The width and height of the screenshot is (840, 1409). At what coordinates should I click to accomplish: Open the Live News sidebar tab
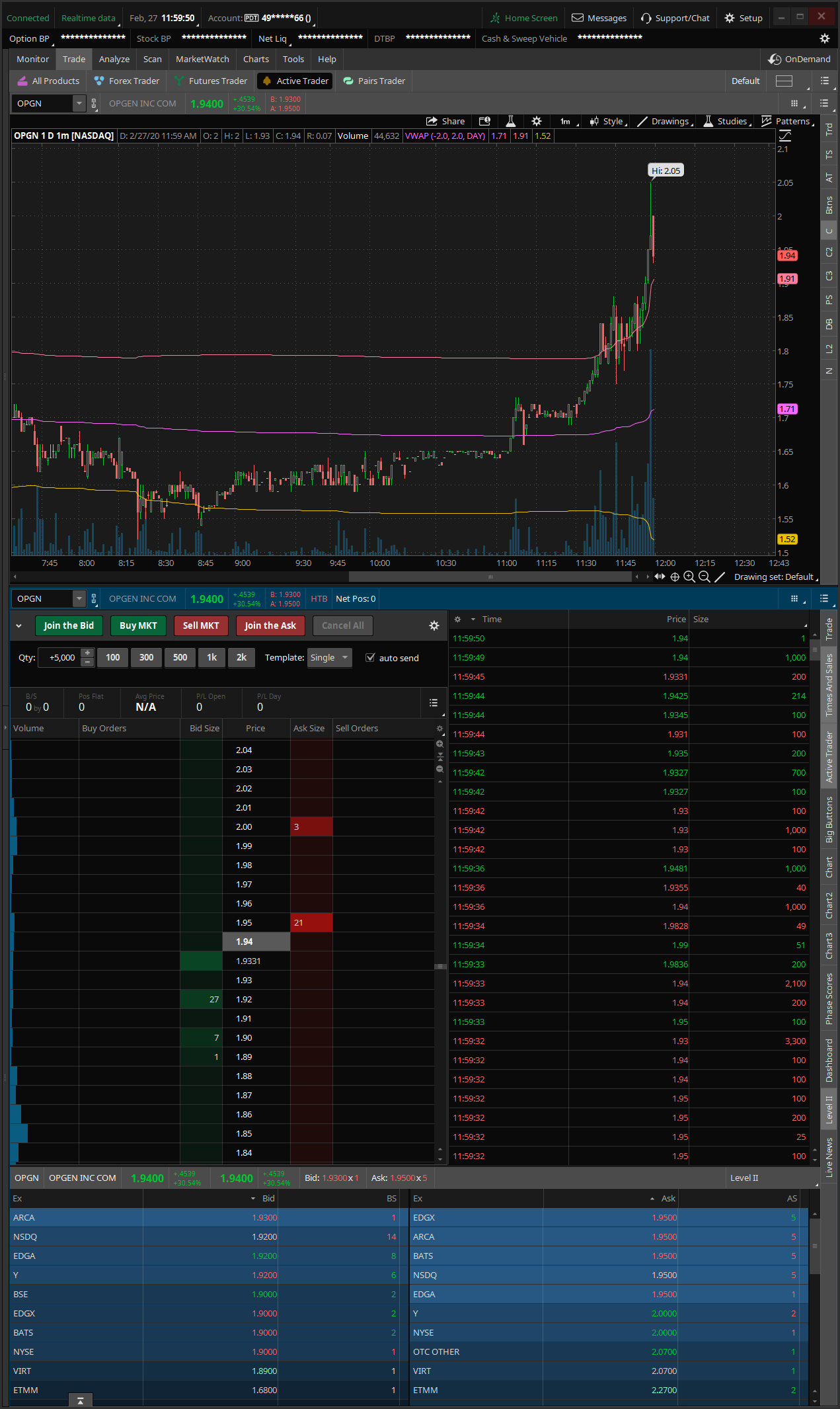[829, 1157]
